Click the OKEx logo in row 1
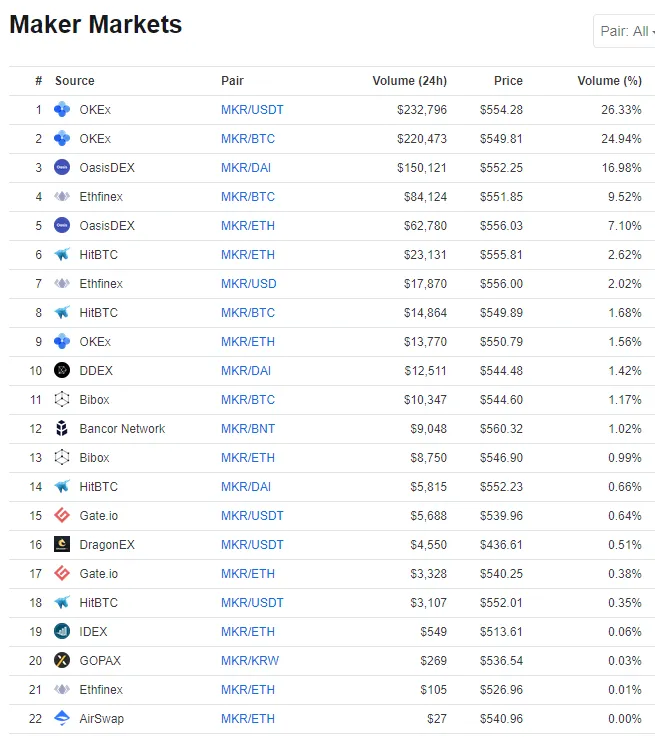Viewport: 655px width, 737px height. click(x=62, y=110)
